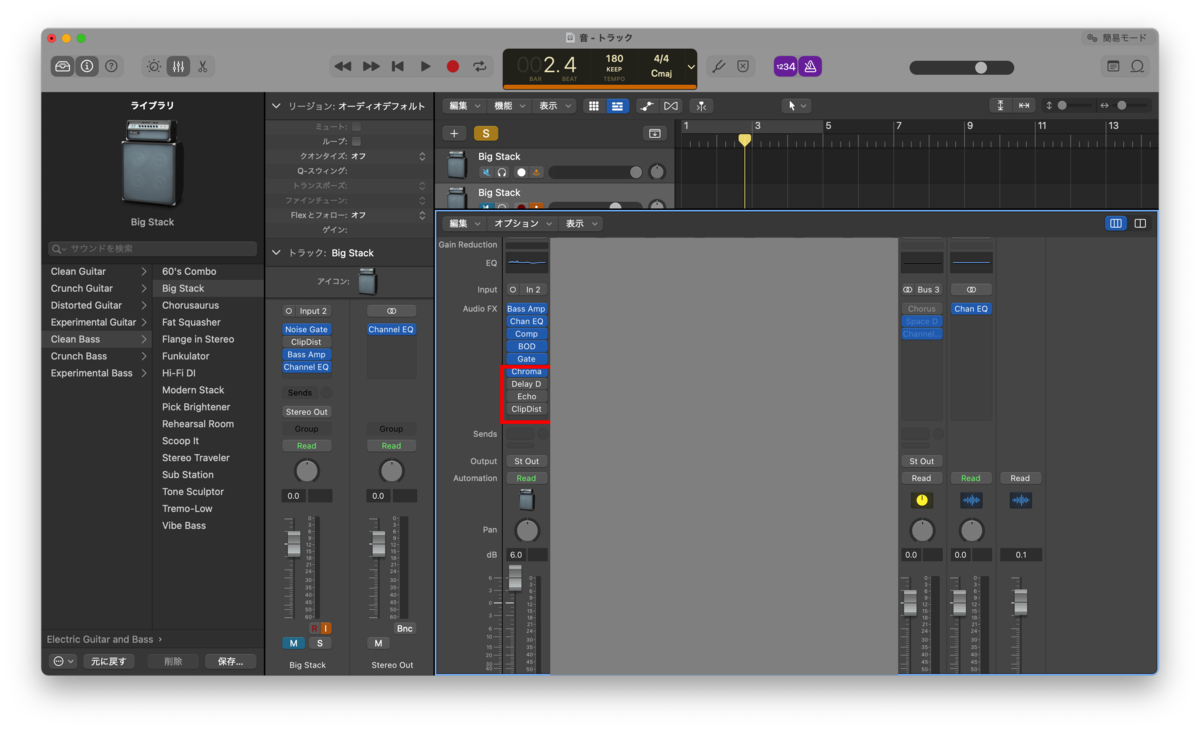Open the pointer tool dropdown
Image resolution: width=1200 pixels, height=730 pixels.
click(x=796, y=106)
